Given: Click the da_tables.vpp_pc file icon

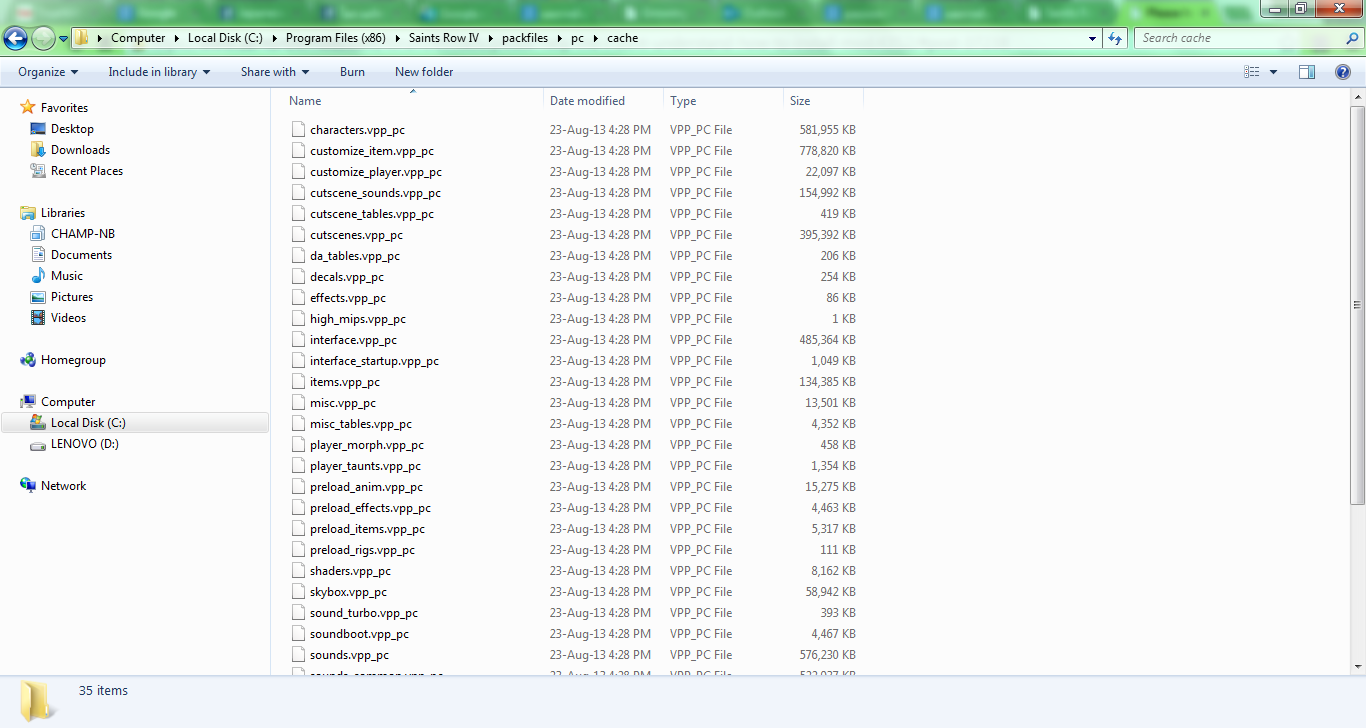Looking at the screenshot, I should [298, 256].
